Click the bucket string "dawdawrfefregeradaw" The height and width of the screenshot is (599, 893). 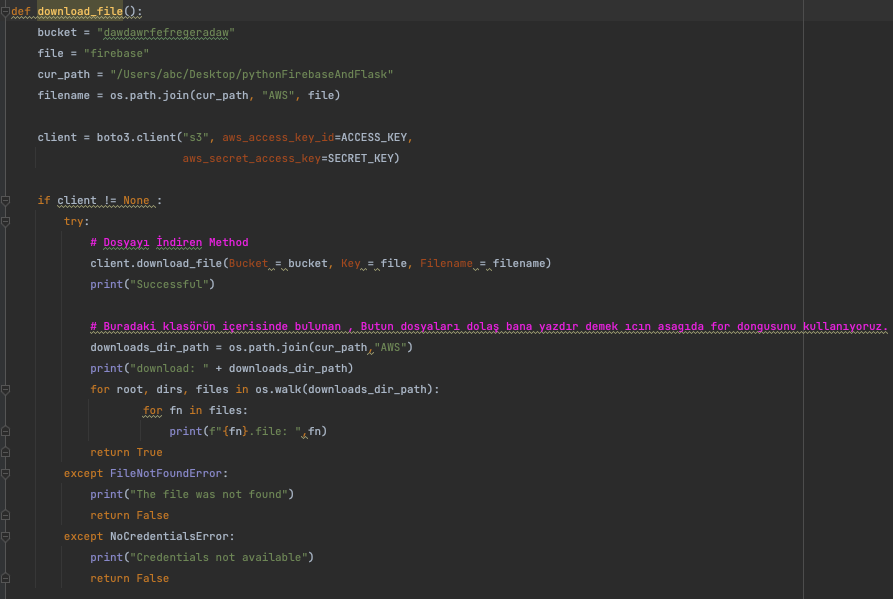166,32
